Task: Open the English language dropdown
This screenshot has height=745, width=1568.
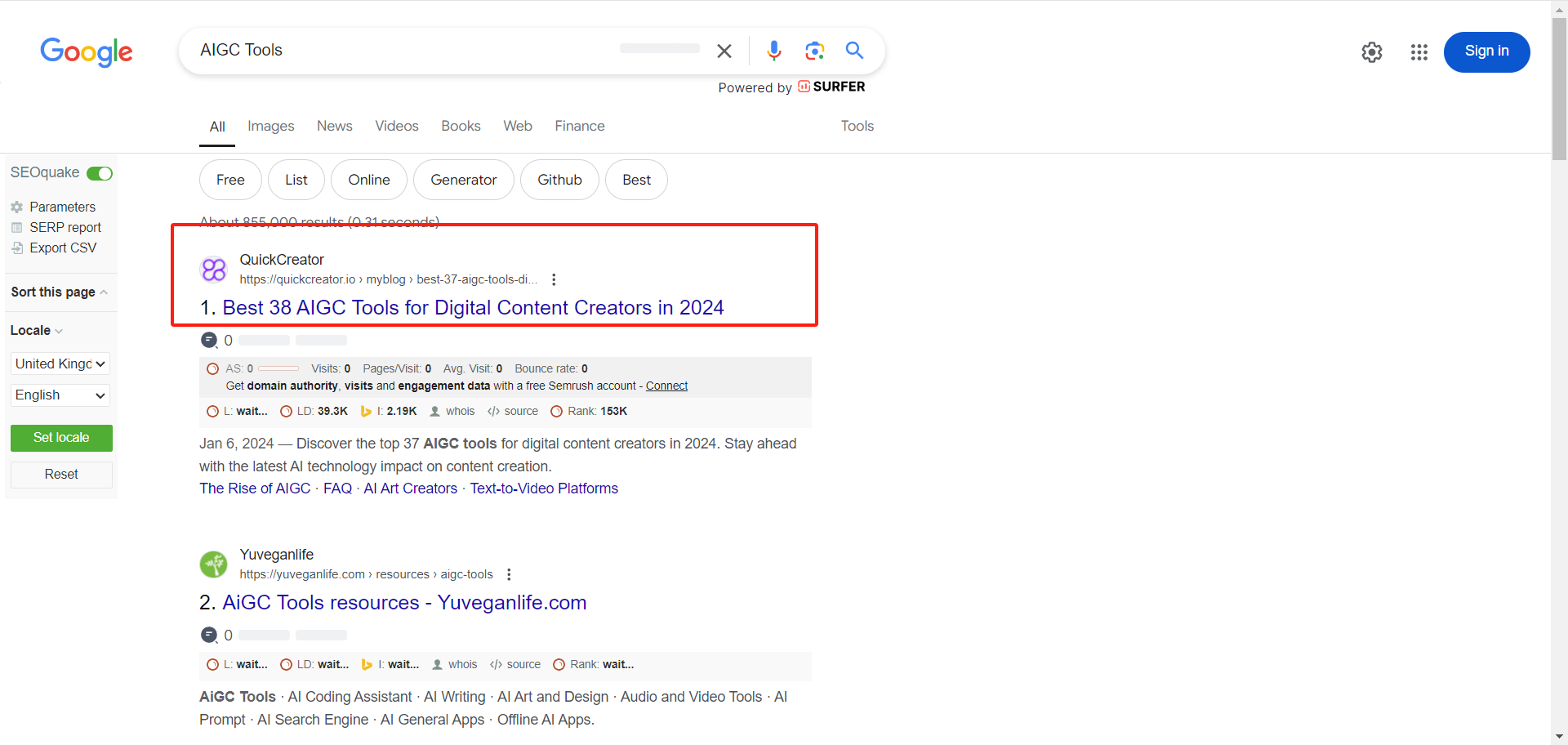Action: point(60,395)
